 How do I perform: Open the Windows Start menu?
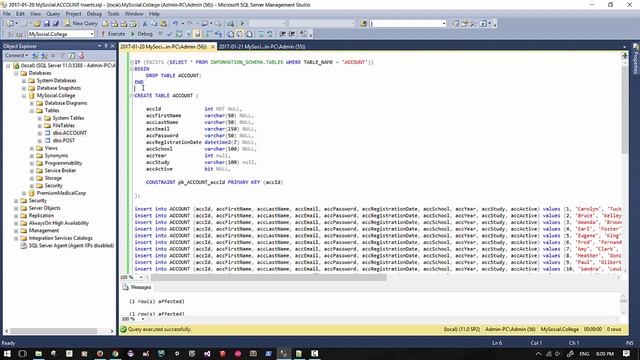tap(7, 353)
